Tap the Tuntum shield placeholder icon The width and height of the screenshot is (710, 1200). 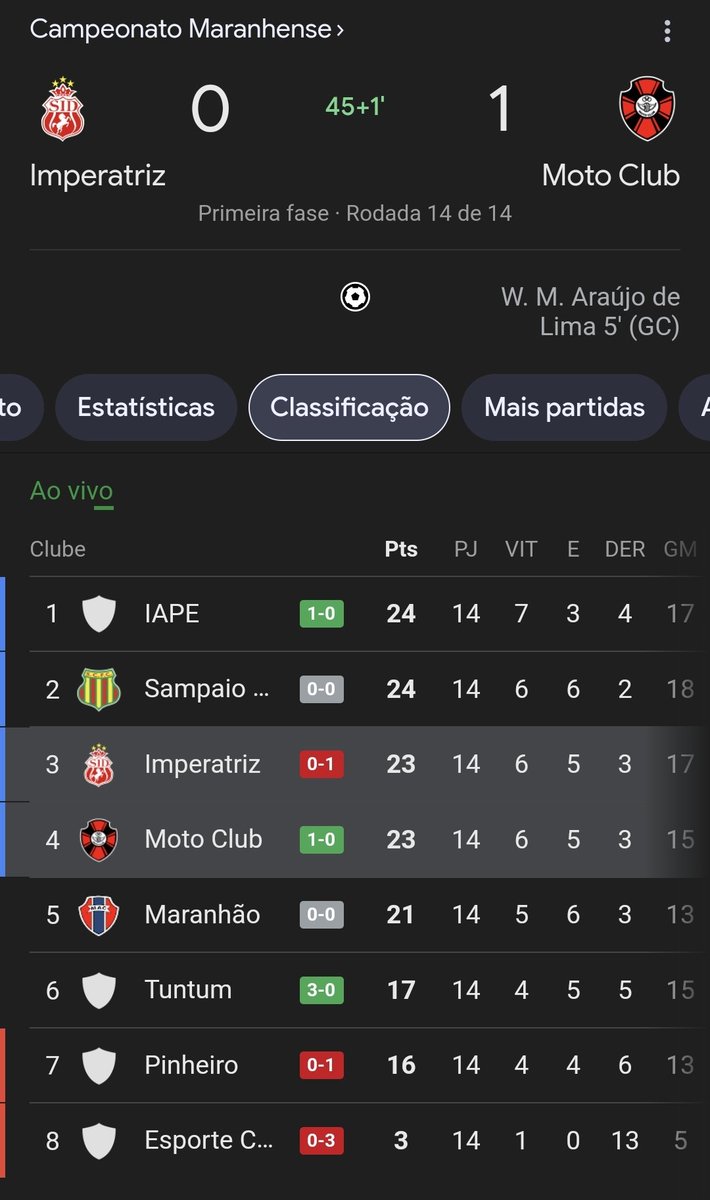coord(98,990)
